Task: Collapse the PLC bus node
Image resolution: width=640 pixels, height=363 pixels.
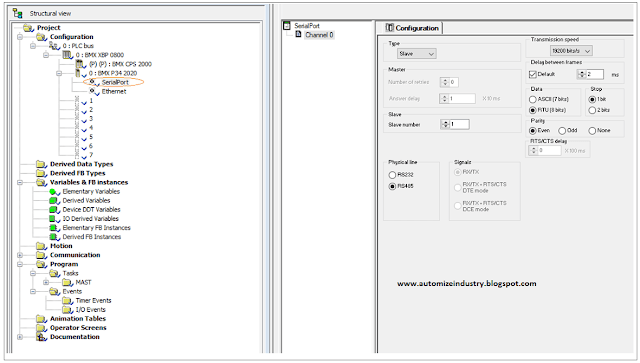Action: tap(33, 46)
